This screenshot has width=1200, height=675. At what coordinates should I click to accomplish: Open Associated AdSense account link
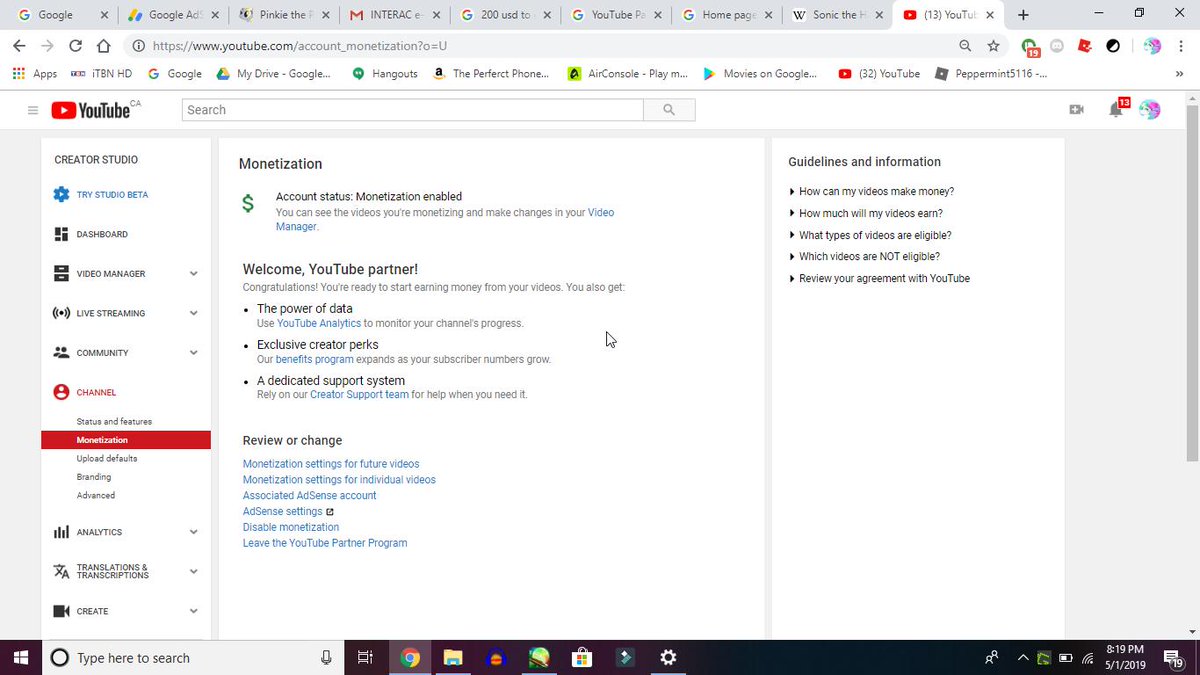pyautogui.click(x=310, y=495)
